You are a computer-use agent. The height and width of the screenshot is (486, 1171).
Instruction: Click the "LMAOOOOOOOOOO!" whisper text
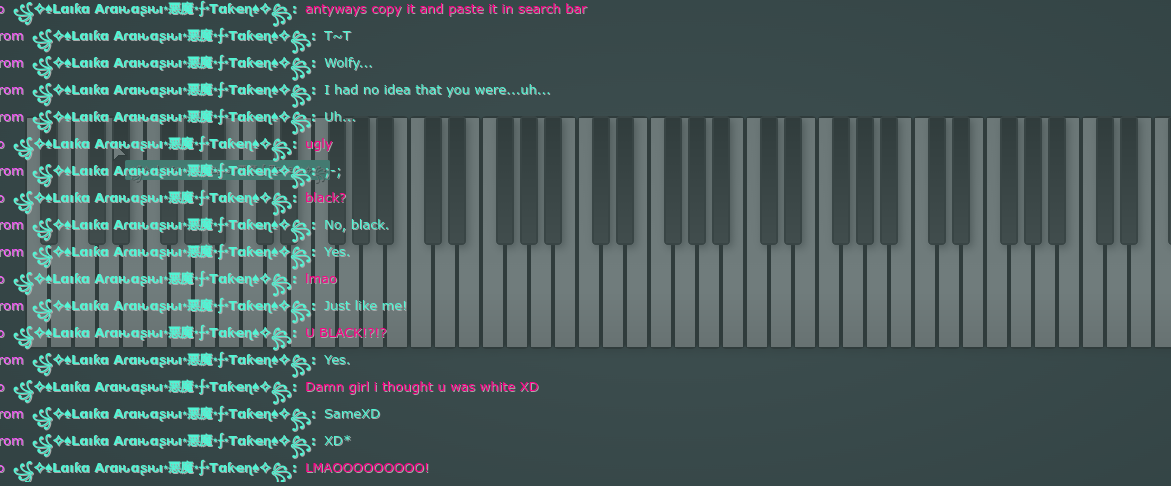(367, 468)
